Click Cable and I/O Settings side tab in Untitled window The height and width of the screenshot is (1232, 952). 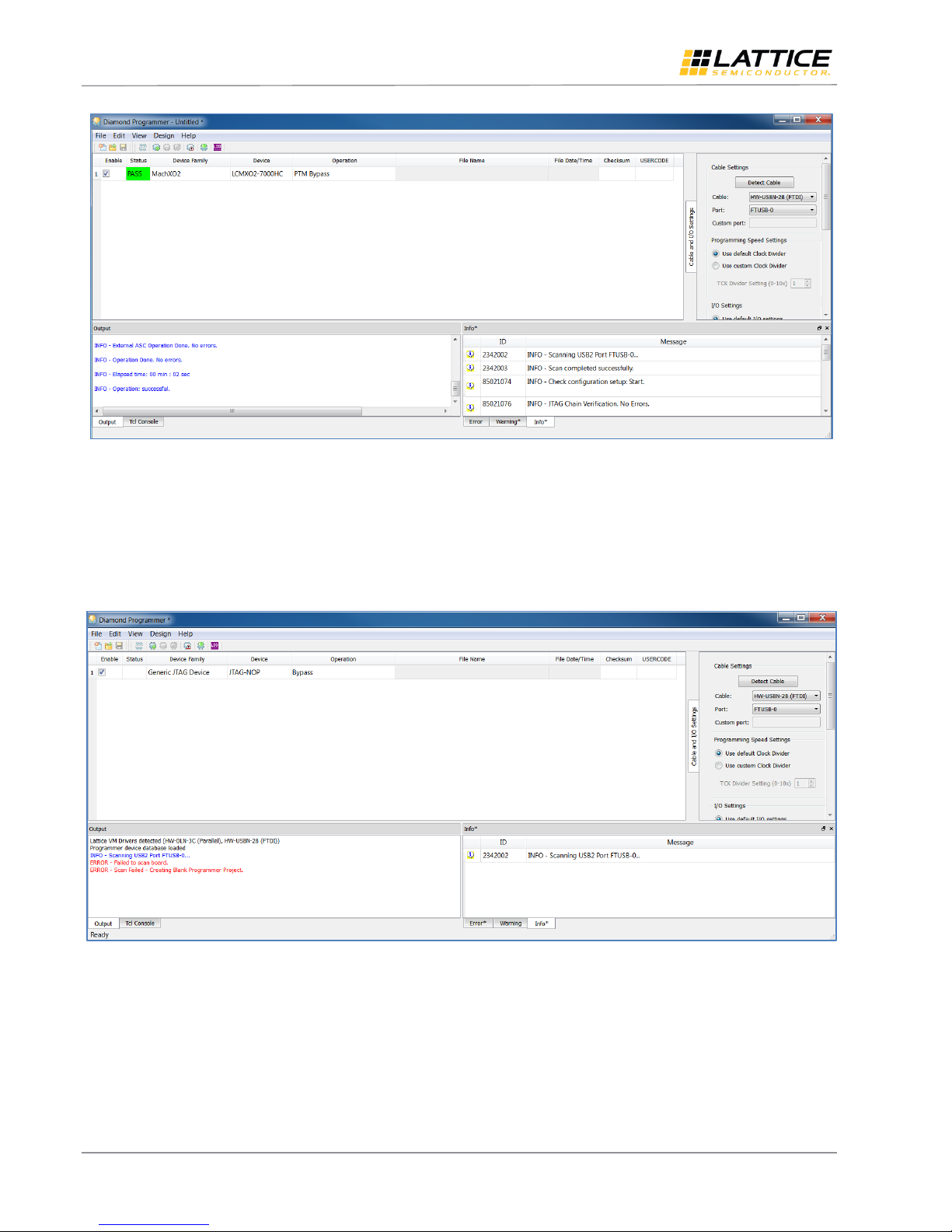(691, 236)
